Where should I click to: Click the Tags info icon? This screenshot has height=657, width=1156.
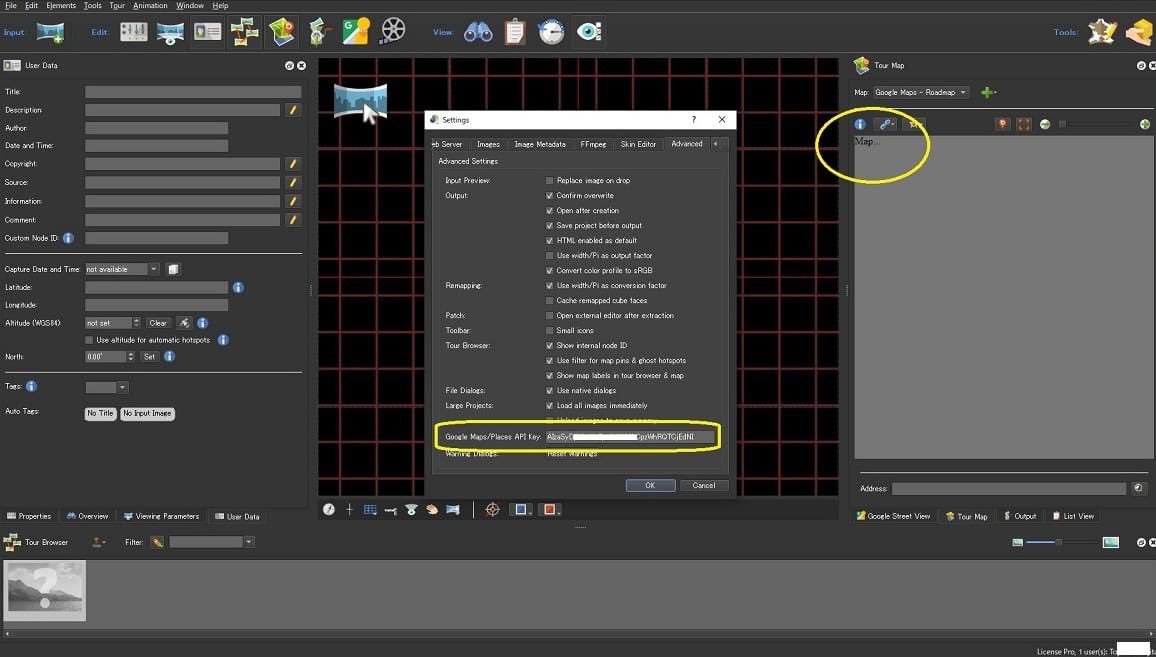point(32,386)
